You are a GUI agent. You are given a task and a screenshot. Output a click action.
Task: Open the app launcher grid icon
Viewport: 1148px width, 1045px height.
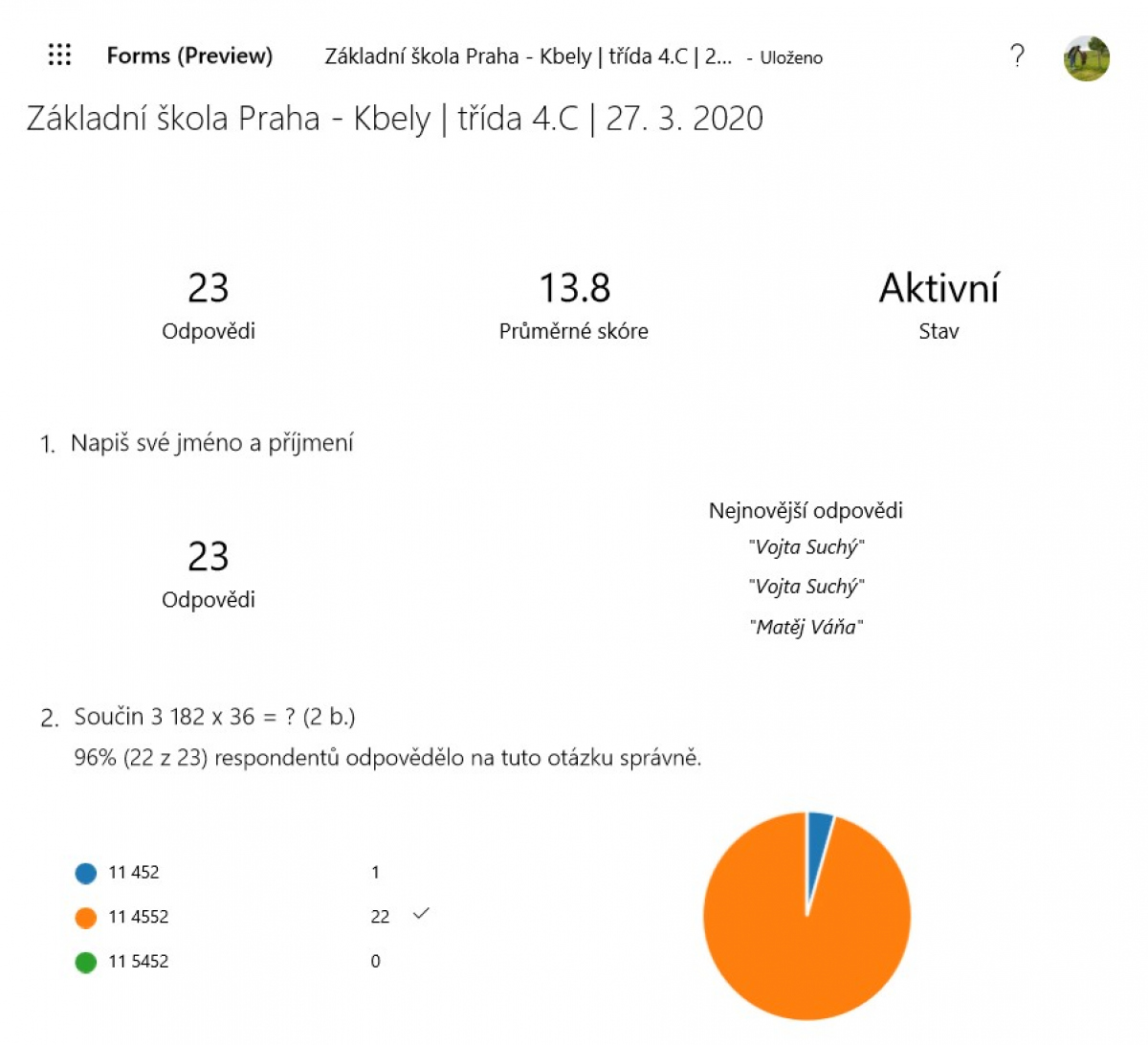[x=59, y=56]
